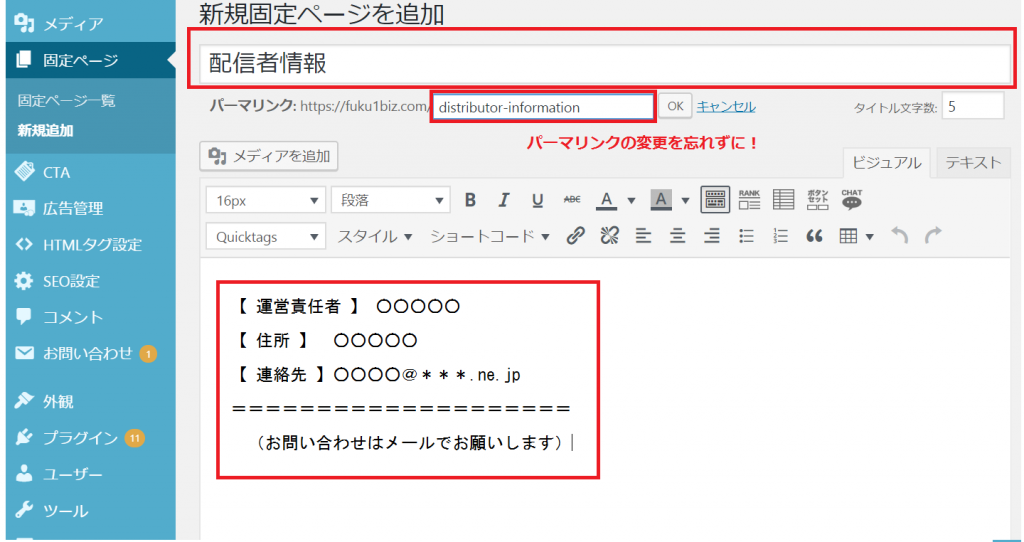Image resolution: width=1024 pixels, height=542 pixels.
Task: Redo the last edit
Action: tap(934, 236)
